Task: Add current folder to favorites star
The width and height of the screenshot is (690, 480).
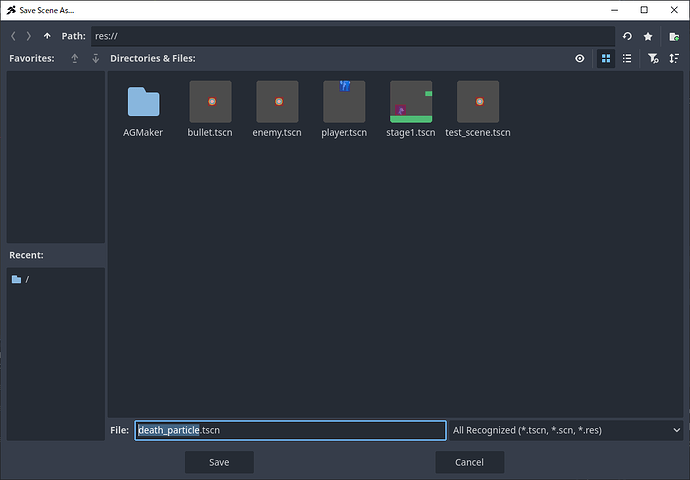Action: coord(649,36)
